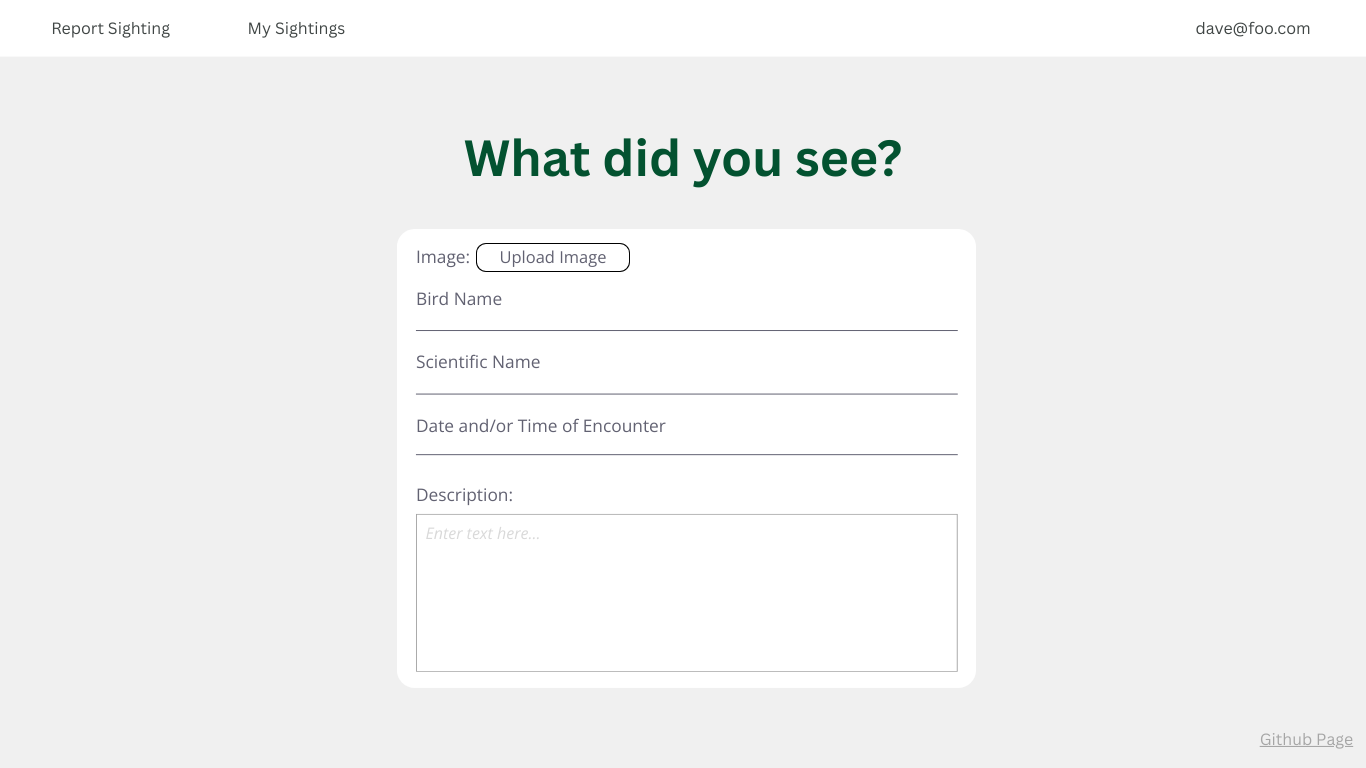Select the Date and/or Time of Encounter field
Viewport: 1366px width, 768px height.
(686, 440)
